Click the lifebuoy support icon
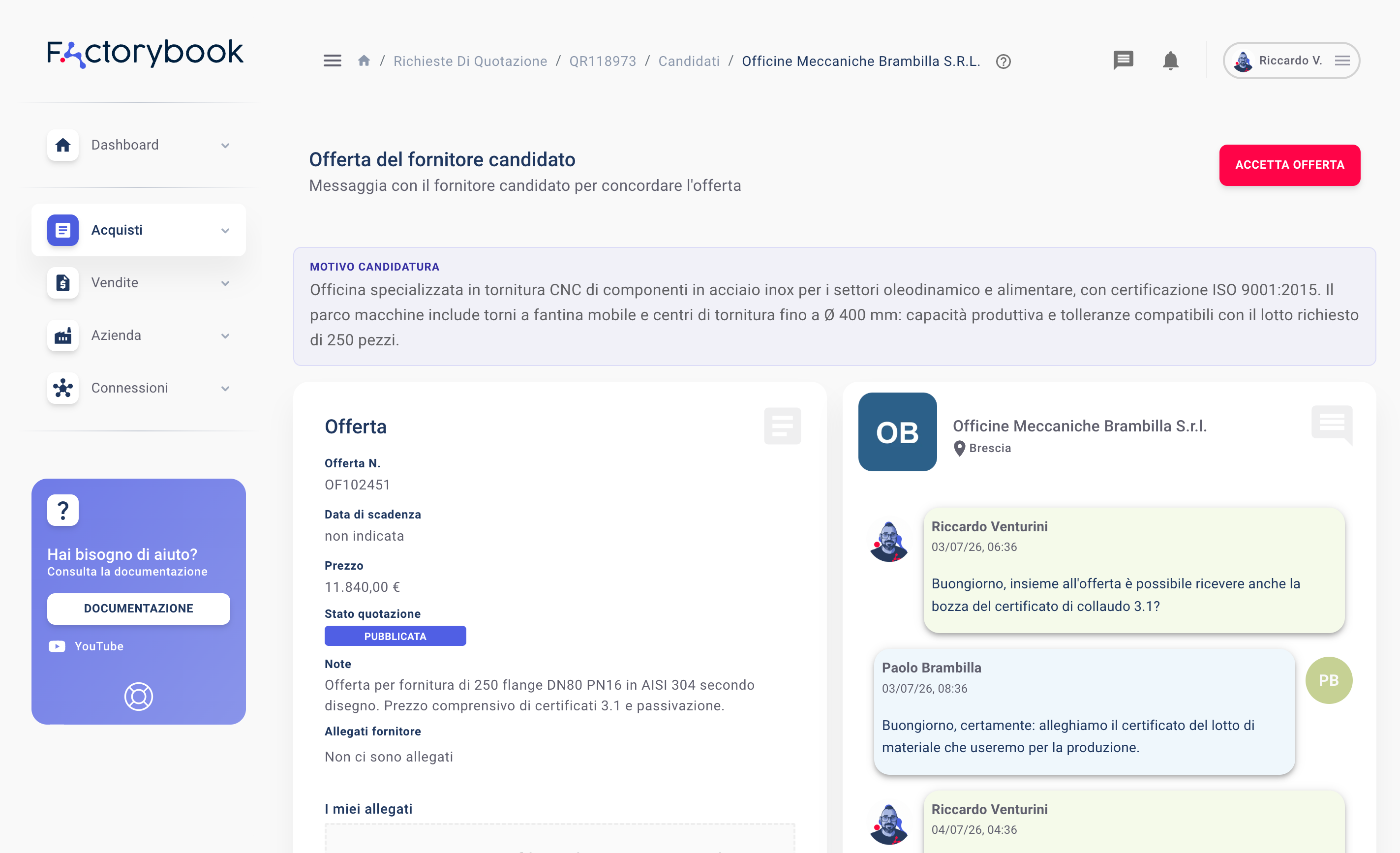Image resolution: width=1400 pixels, height=853 pixels. pyautogui.click(x=139, y=697)
